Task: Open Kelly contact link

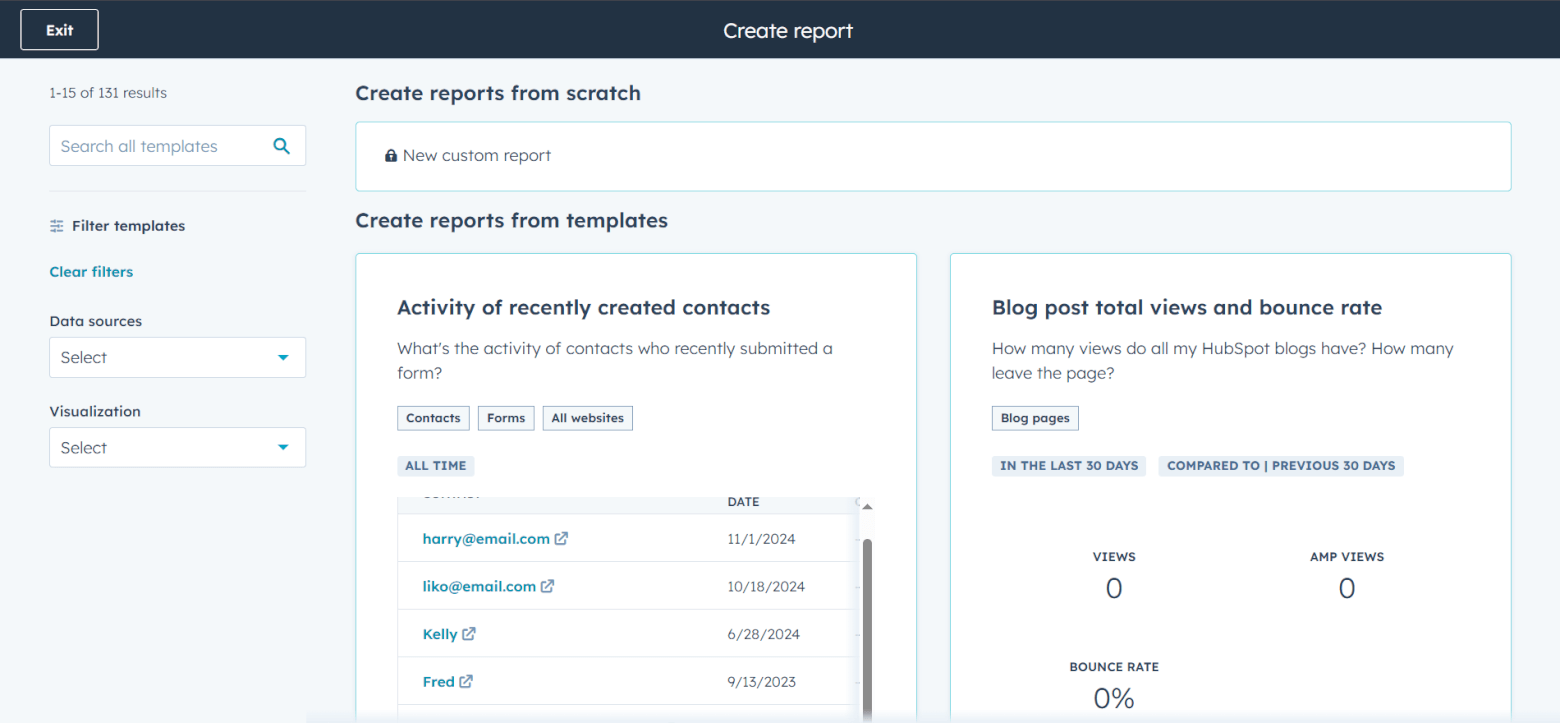Action: (440, 634)
